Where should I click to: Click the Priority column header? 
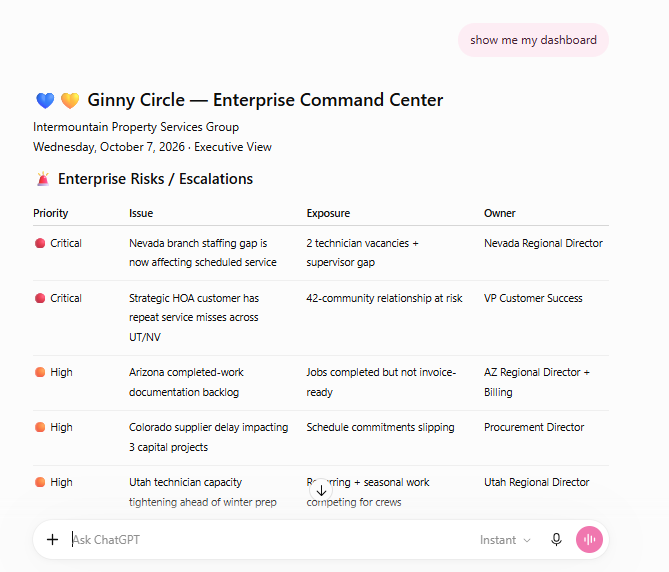click(51, 213)
